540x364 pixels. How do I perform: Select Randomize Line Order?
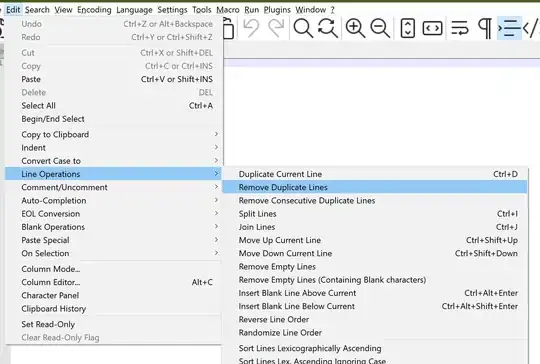(x=375, y=333)
